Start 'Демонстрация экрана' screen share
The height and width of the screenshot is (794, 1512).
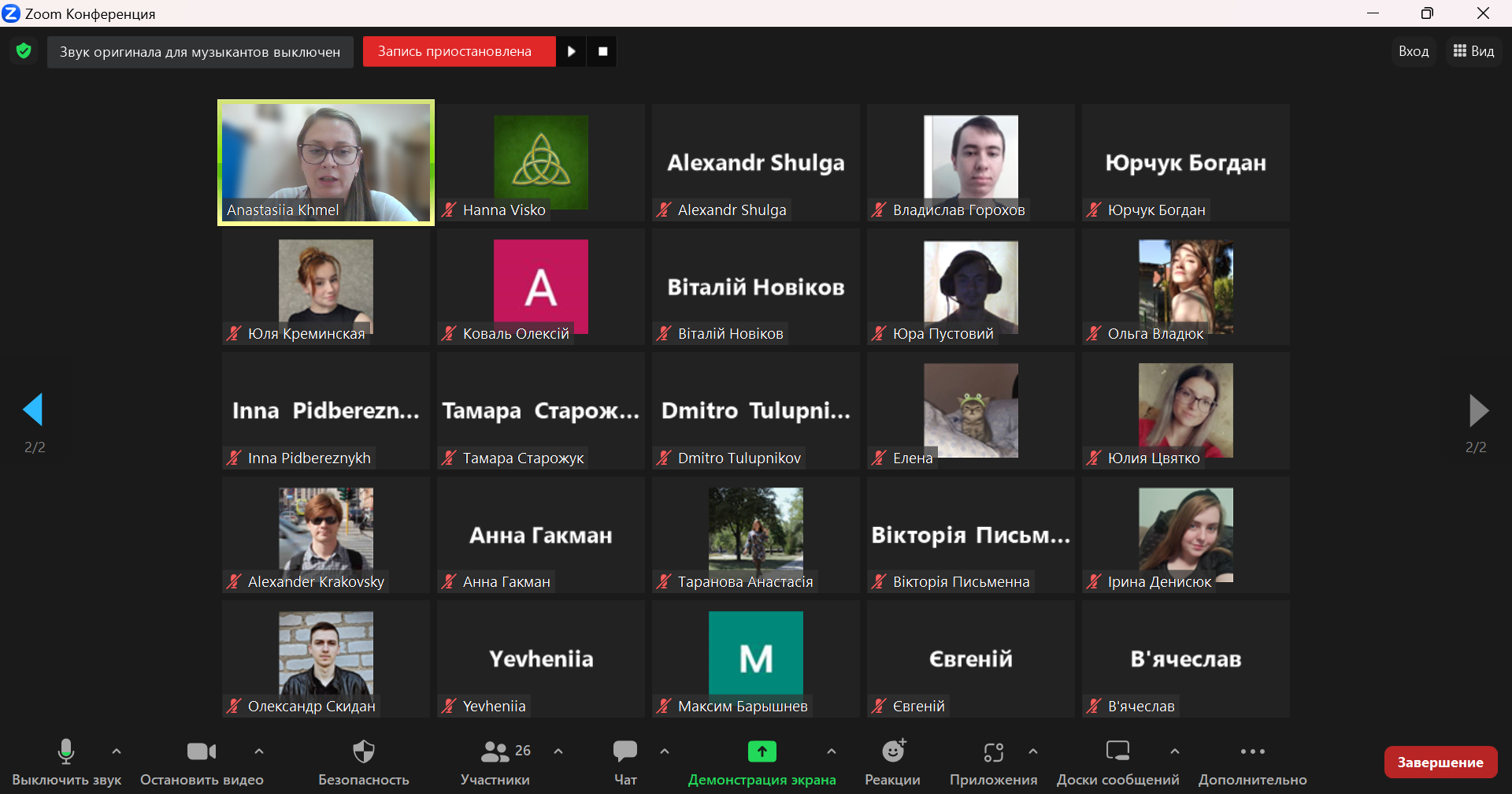[762, 762]
